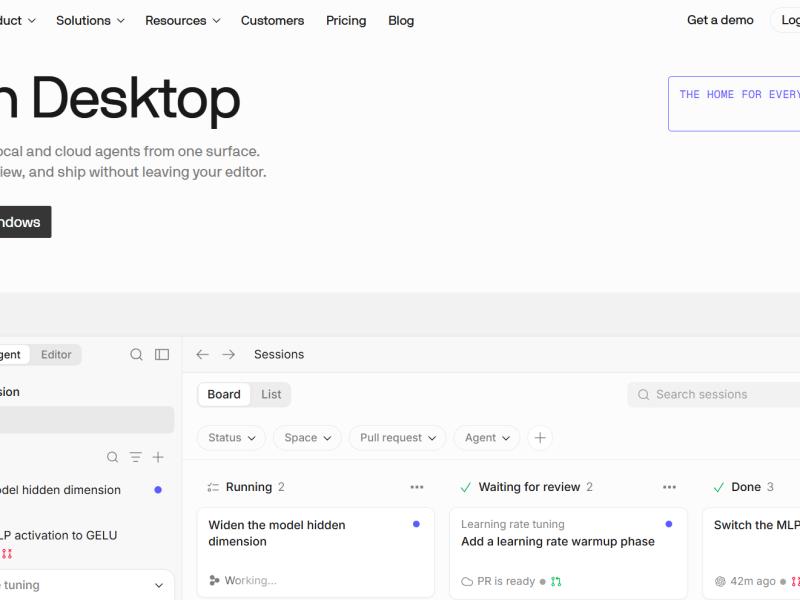800x600 pixels.
Task: Switch to the List view
Action: point(271,394)
